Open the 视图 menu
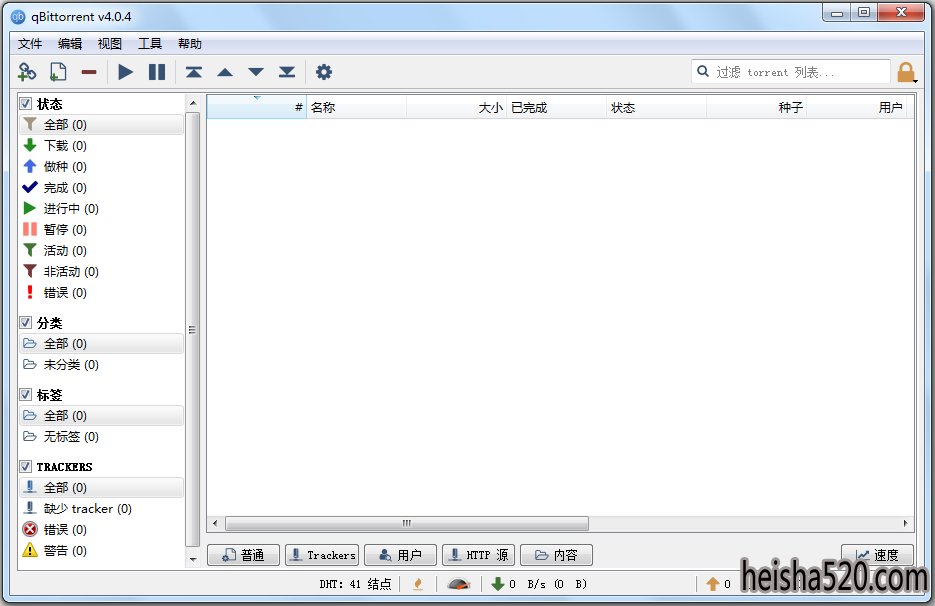 [110, 44]
